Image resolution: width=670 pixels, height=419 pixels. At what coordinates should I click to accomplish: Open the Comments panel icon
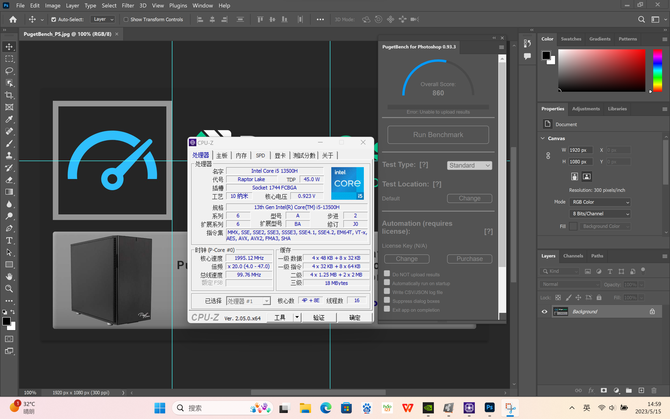point(527,56)
